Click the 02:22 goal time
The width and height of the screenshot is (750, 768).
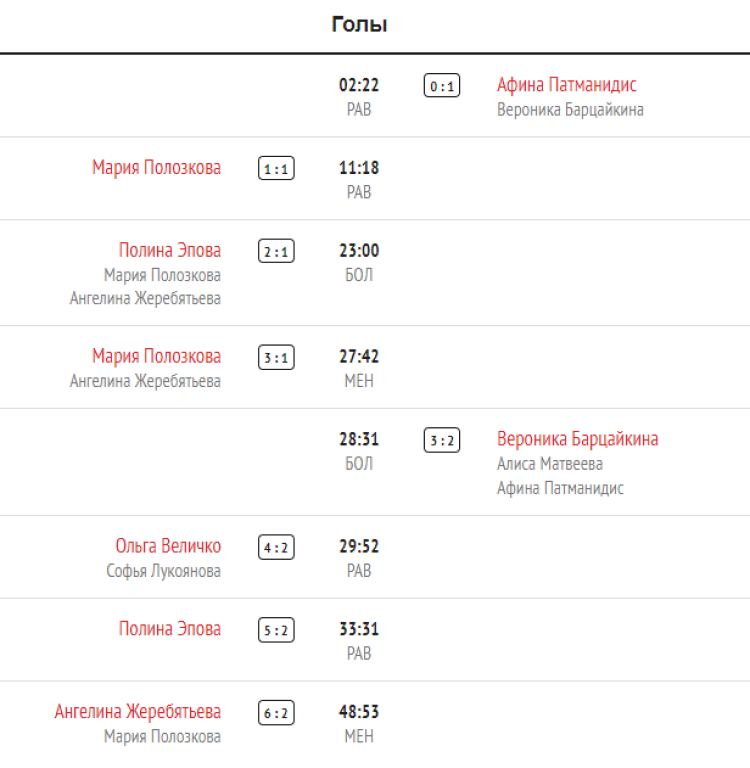359,85
